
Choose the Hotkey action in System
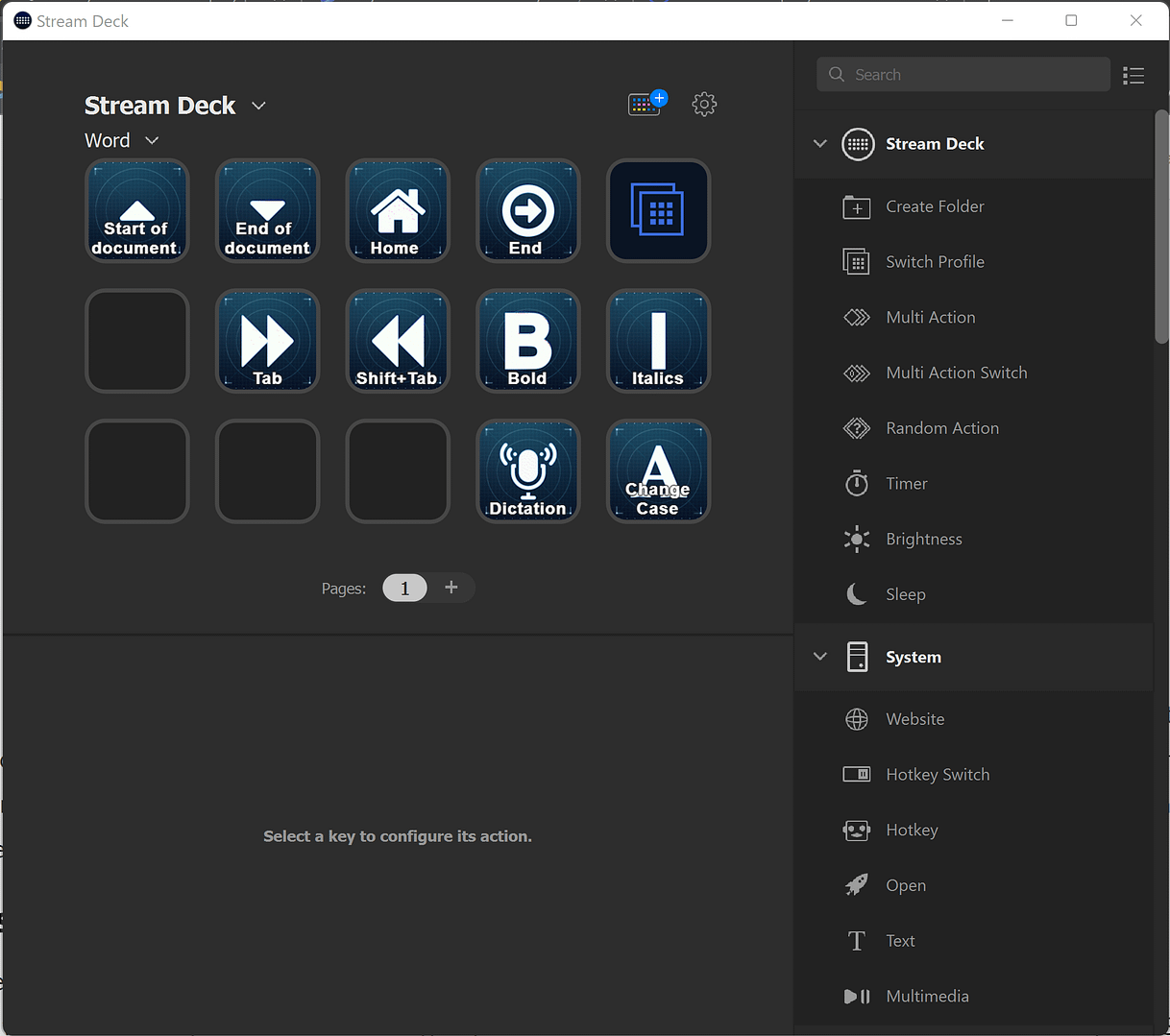click(x=912, y=830)
